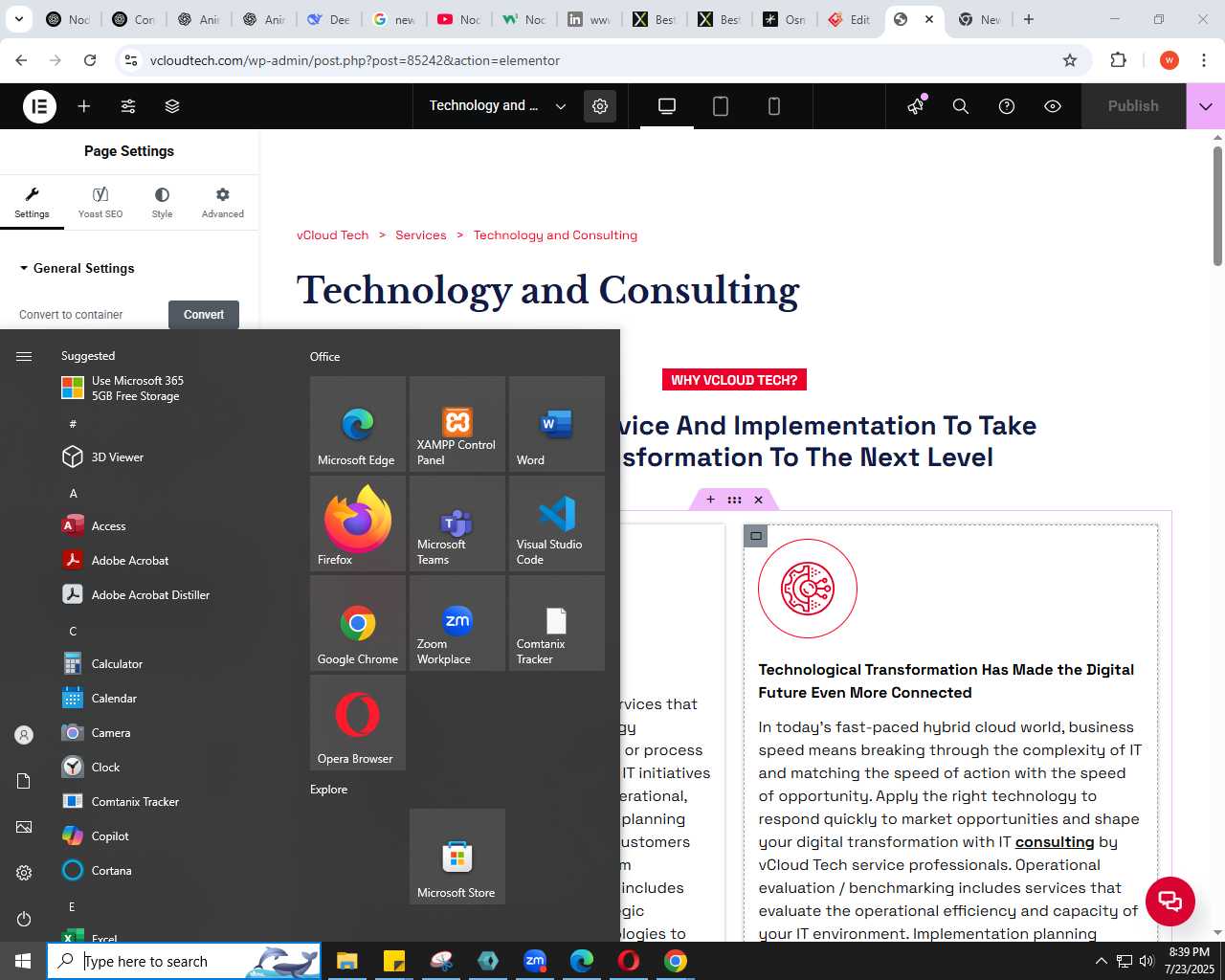
Task: Jump to letter C section header
Action: click(74, 632)
